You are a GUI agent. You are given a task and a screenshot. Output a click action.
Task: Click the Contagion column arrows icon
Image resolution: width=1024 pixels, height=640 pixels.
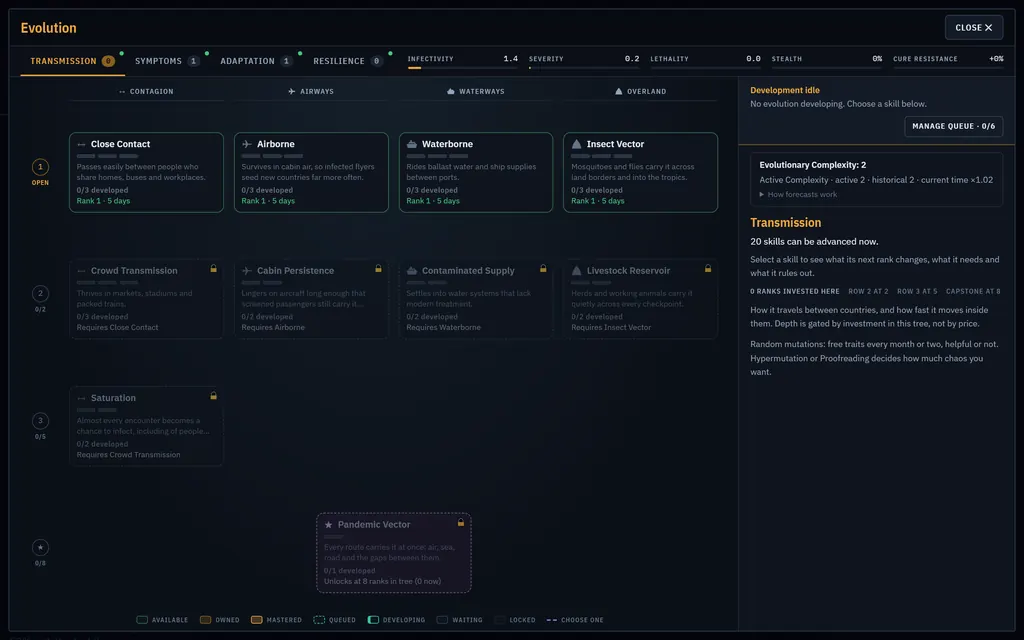point(122,91)
